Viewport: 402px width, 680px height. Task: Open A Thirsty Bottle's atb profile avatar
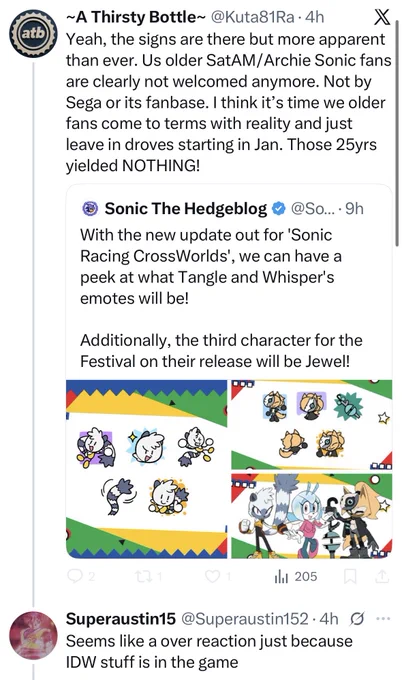(x=33, y=34)
